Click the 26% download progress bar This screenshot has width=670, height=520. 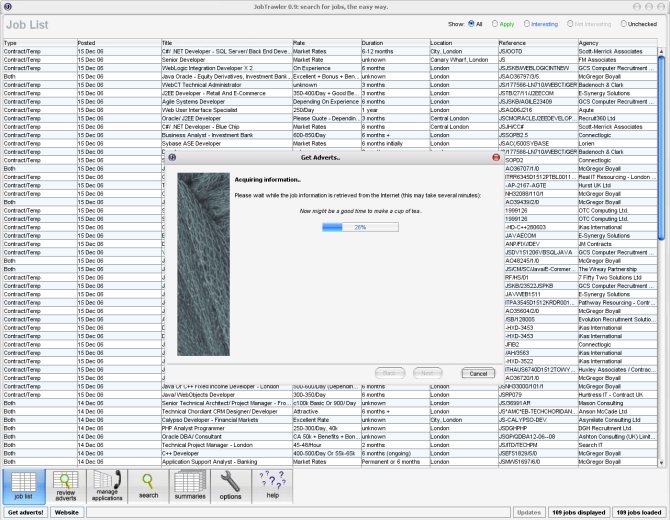[x=359, y=227]
